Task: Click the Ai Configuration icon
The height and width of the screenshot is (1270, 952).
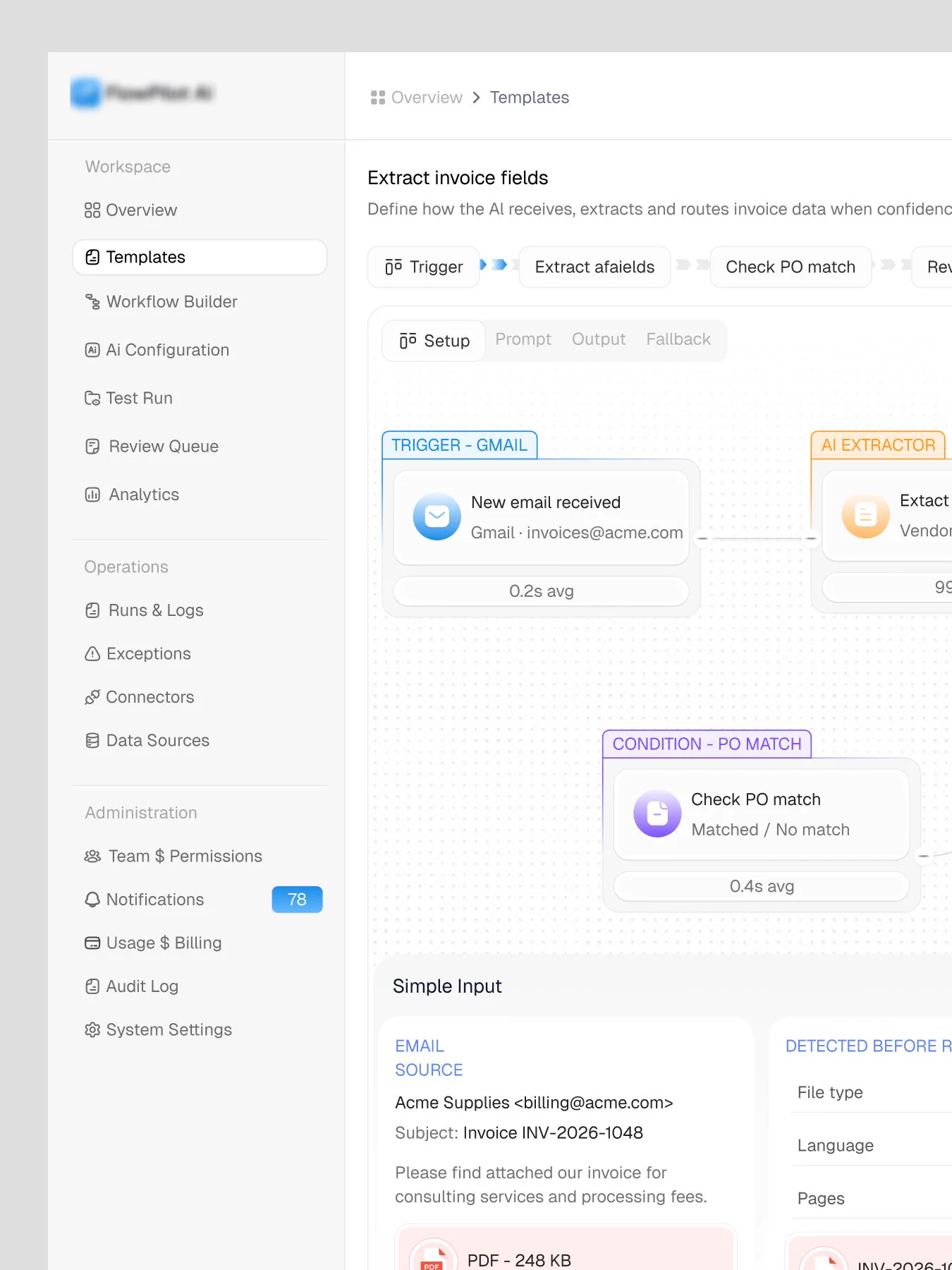Action: point(92,350)
